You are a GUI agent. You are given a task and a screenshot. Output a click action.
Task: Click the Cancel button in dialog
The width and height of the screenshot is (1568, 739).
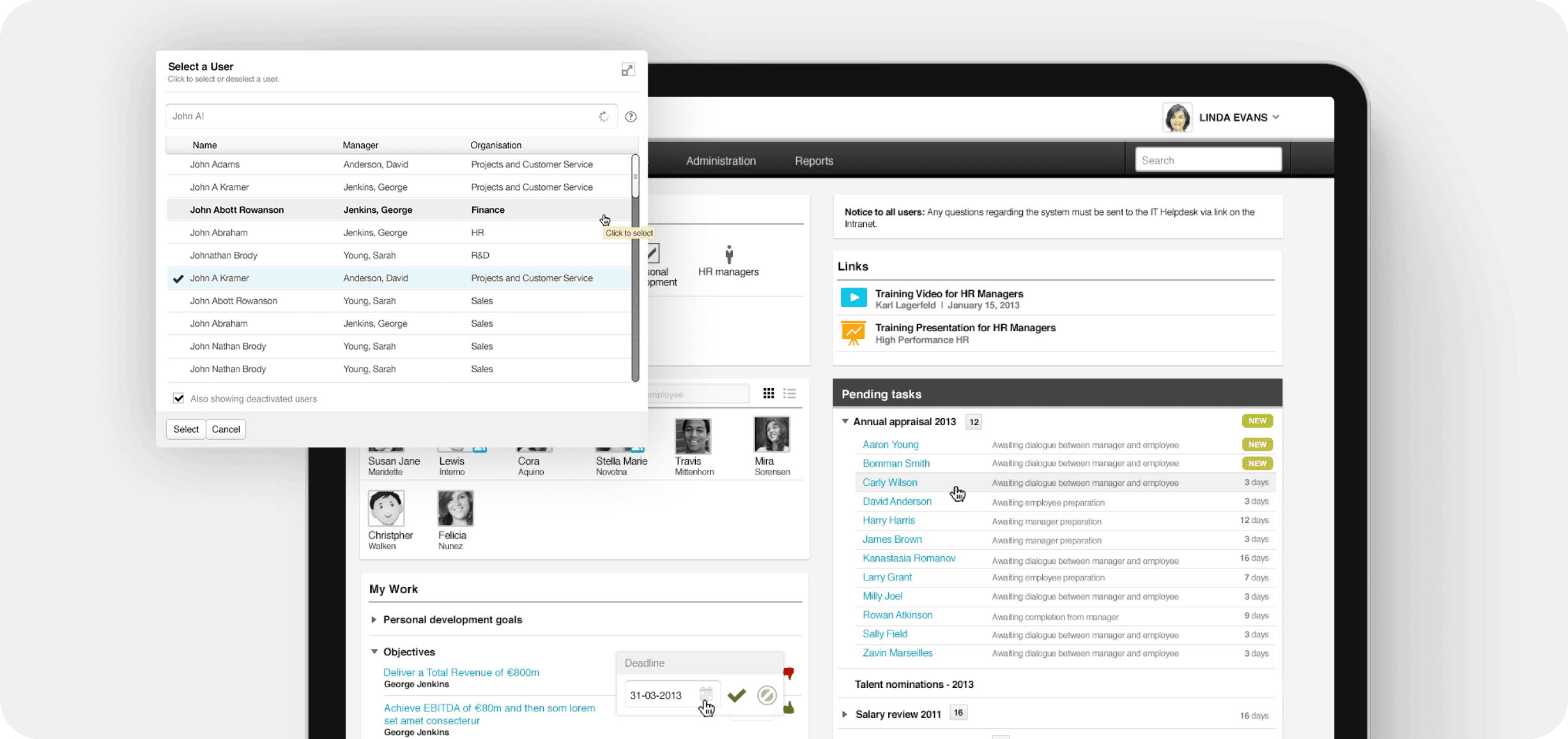click(226, 429)
